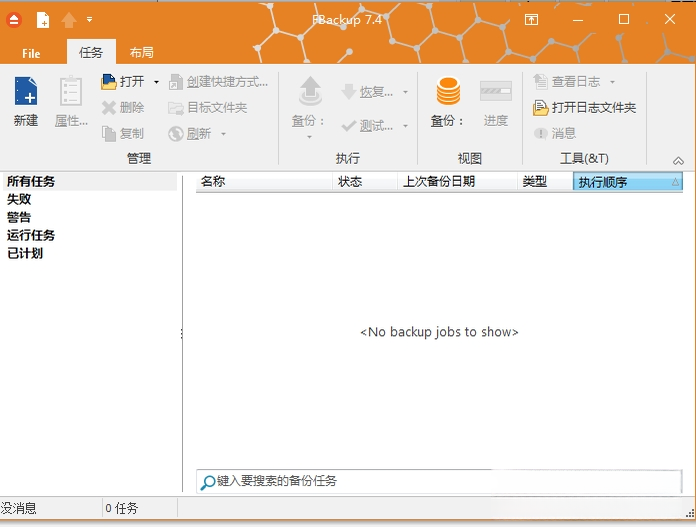Click the 0 任务 status bar text

point(122,508)
